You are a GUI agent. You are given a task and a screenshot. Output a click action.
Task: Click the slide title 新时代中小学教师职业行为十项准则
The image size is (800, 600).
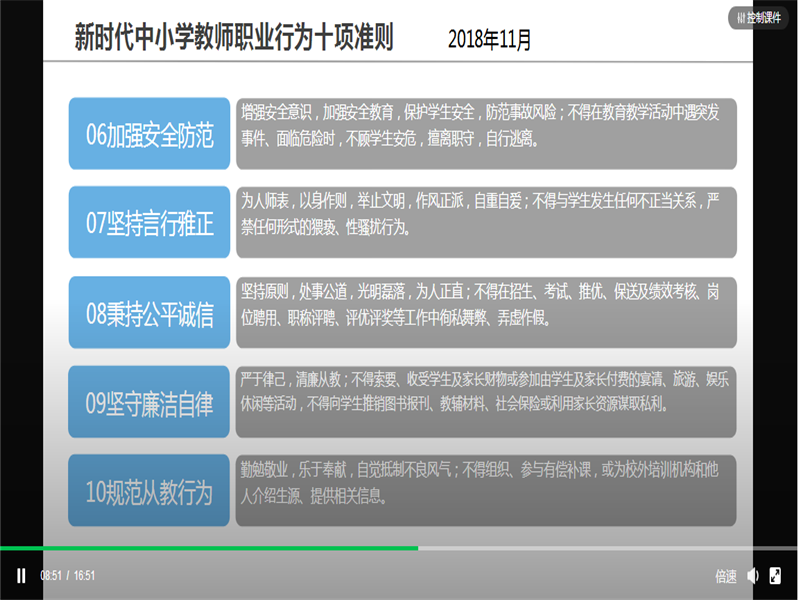pos(234,38)
